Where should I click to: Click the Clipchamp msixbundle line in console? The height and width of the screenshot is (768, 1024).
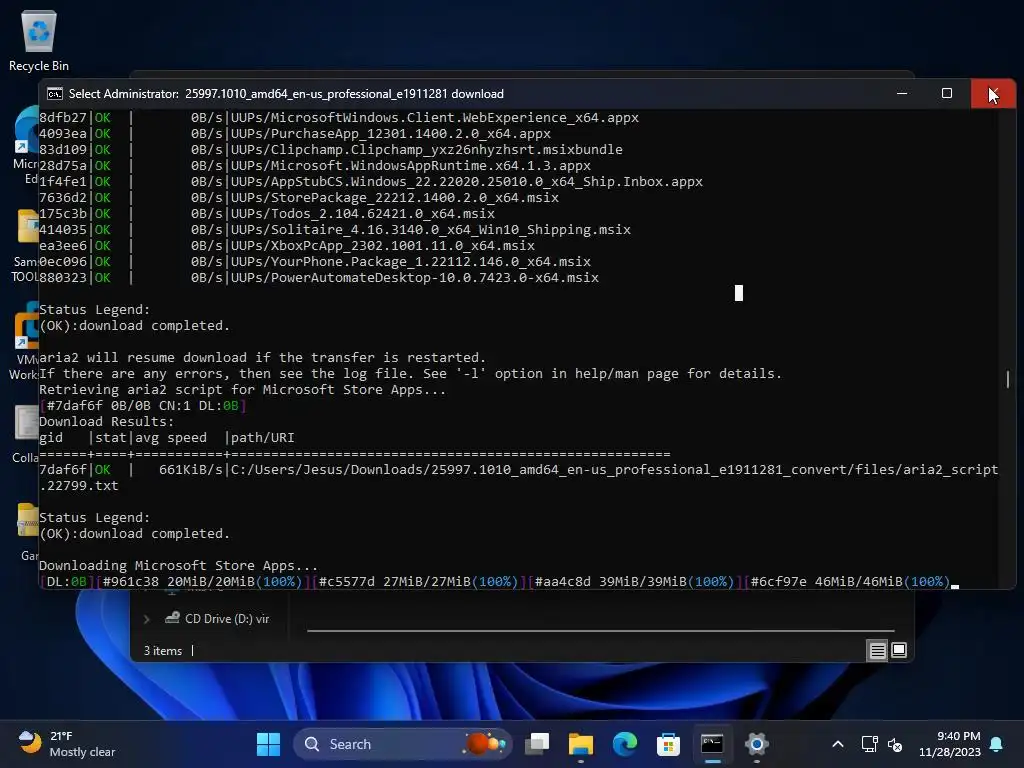[330, 150]
